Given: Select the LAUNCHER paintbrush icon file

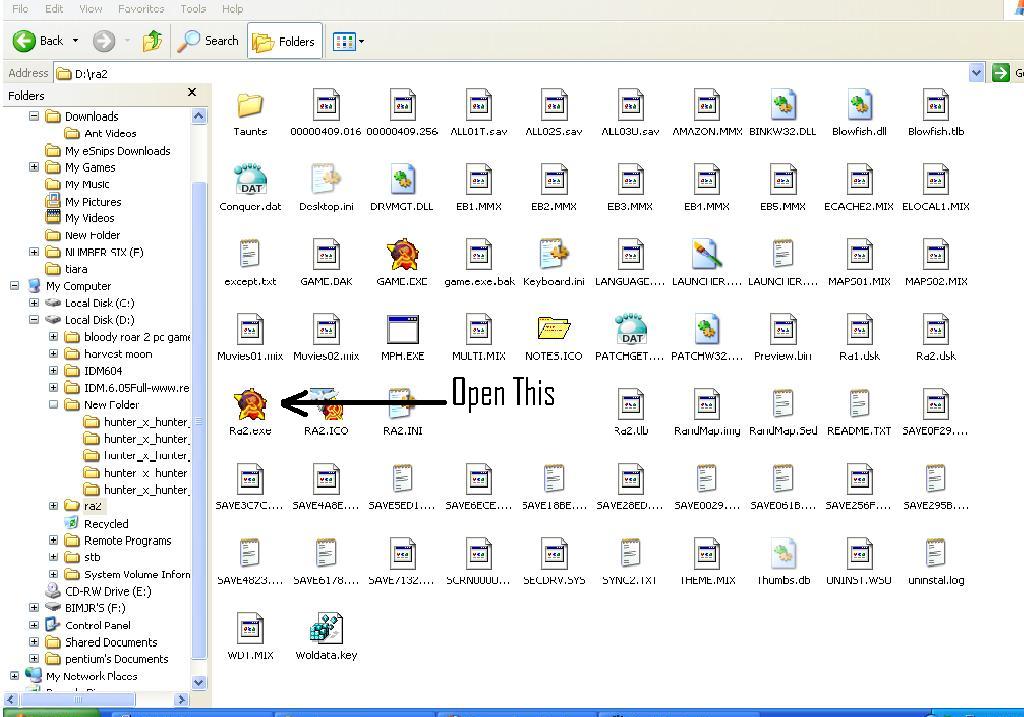Looking at the screenshot, I should pos(707,255).
